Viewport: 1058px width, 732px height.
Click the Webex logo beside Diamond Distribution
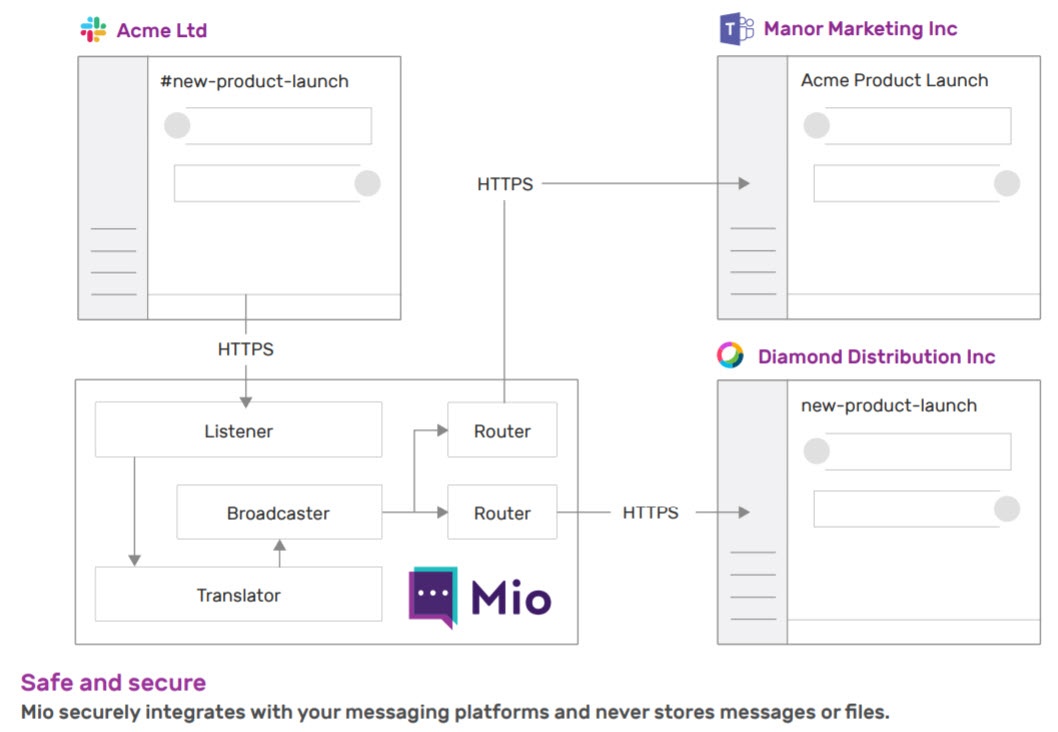pos(730,355)
